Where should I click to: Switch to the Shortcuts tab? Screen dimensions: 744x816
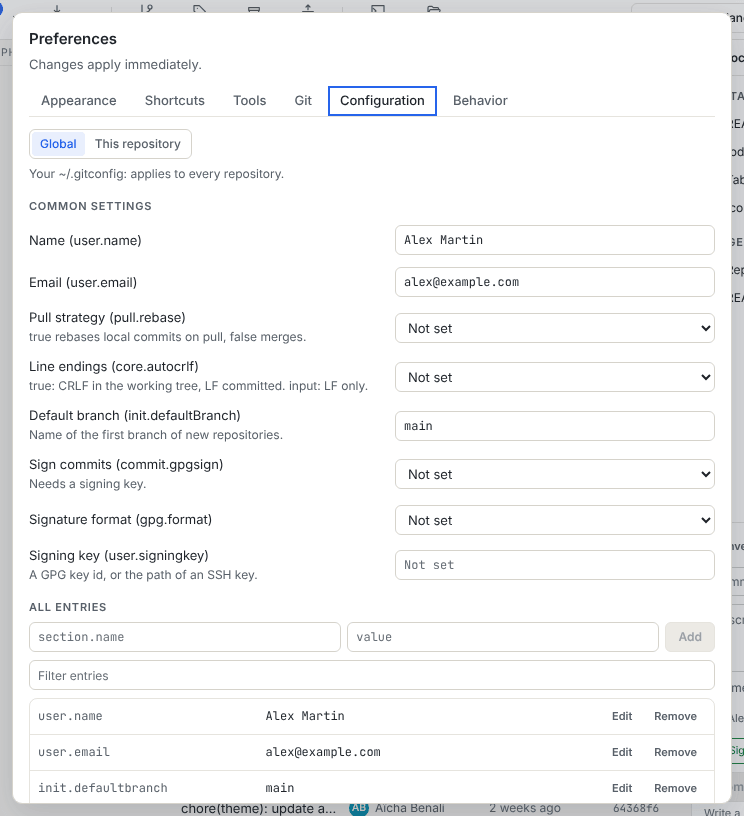point(174,100)
